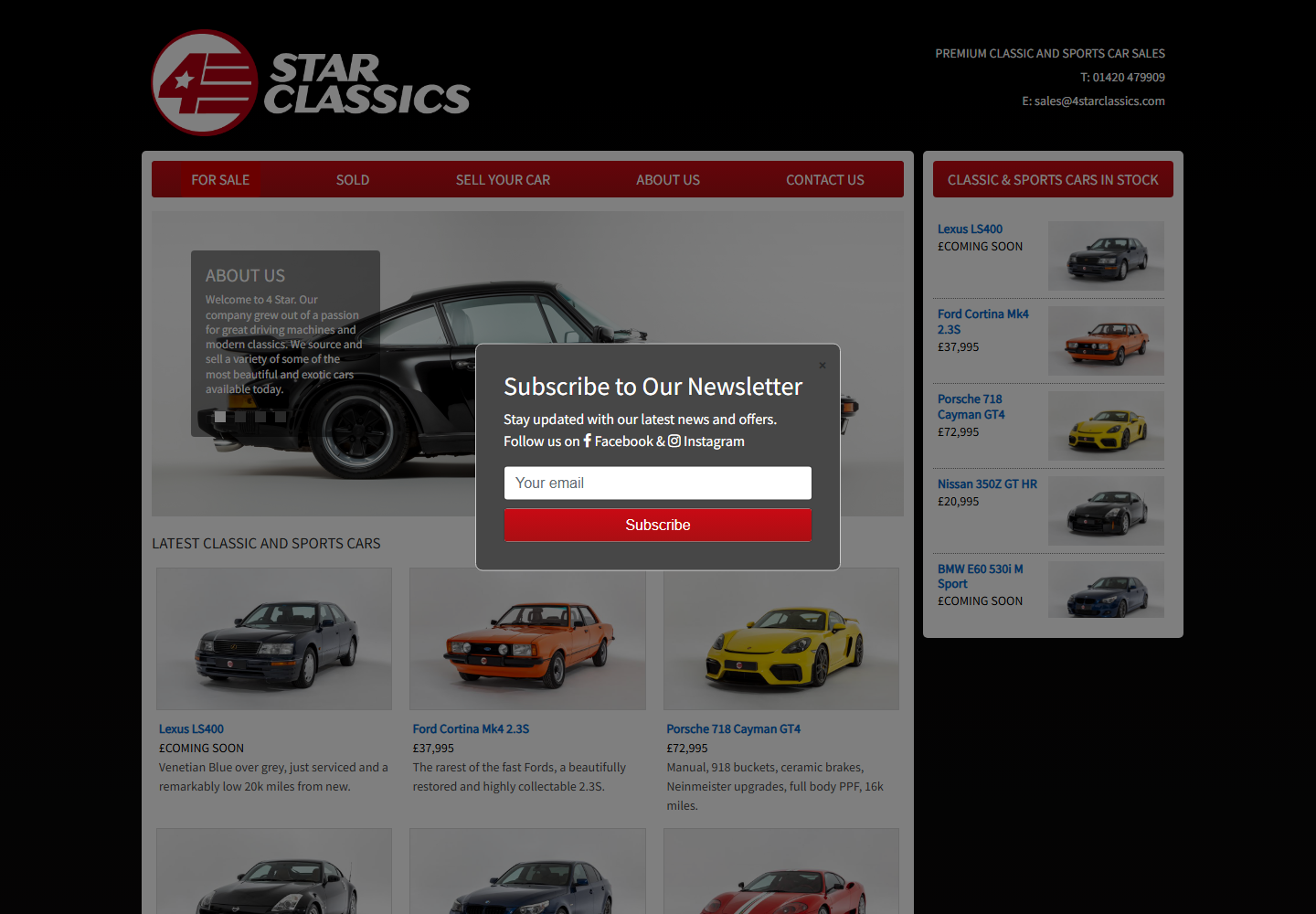Open the Porsche 718 Cayman GT4 sidebar link
The height and width of the screenshot is (914, 1316).
point(971,407)
